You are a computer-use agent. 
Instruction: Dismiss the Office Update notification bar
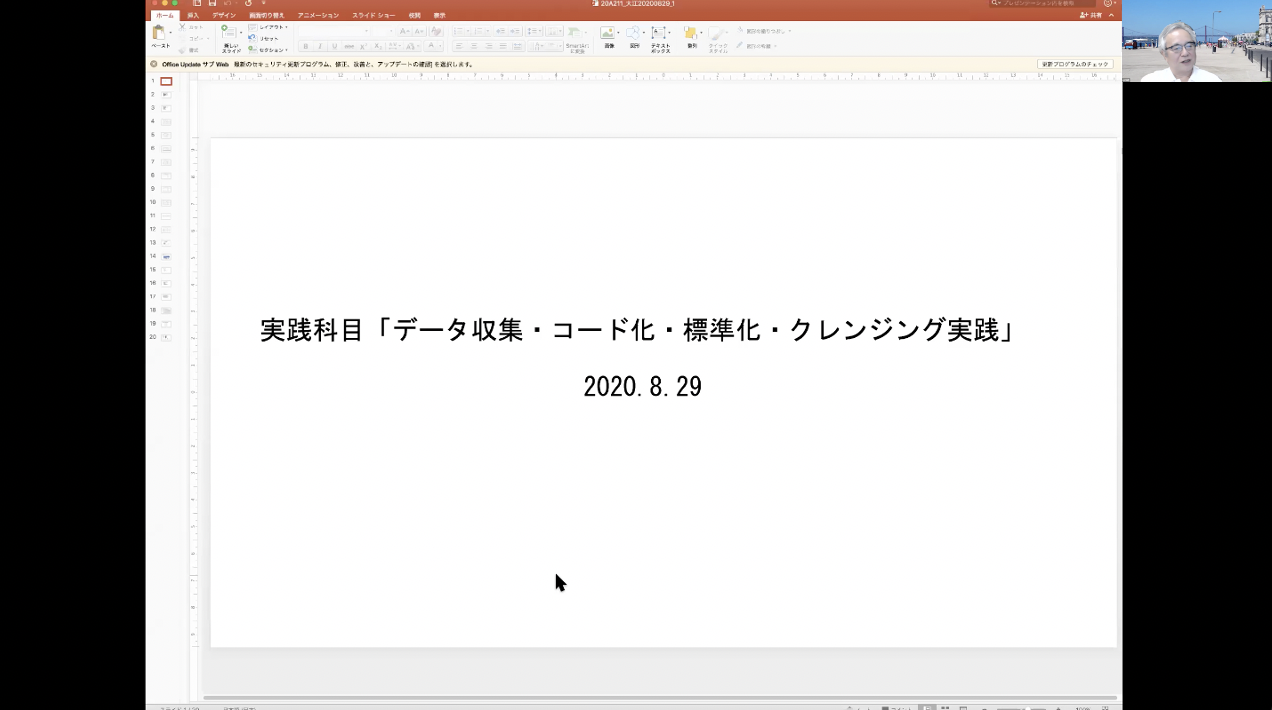pyautogui.click(x=154, y=64)
